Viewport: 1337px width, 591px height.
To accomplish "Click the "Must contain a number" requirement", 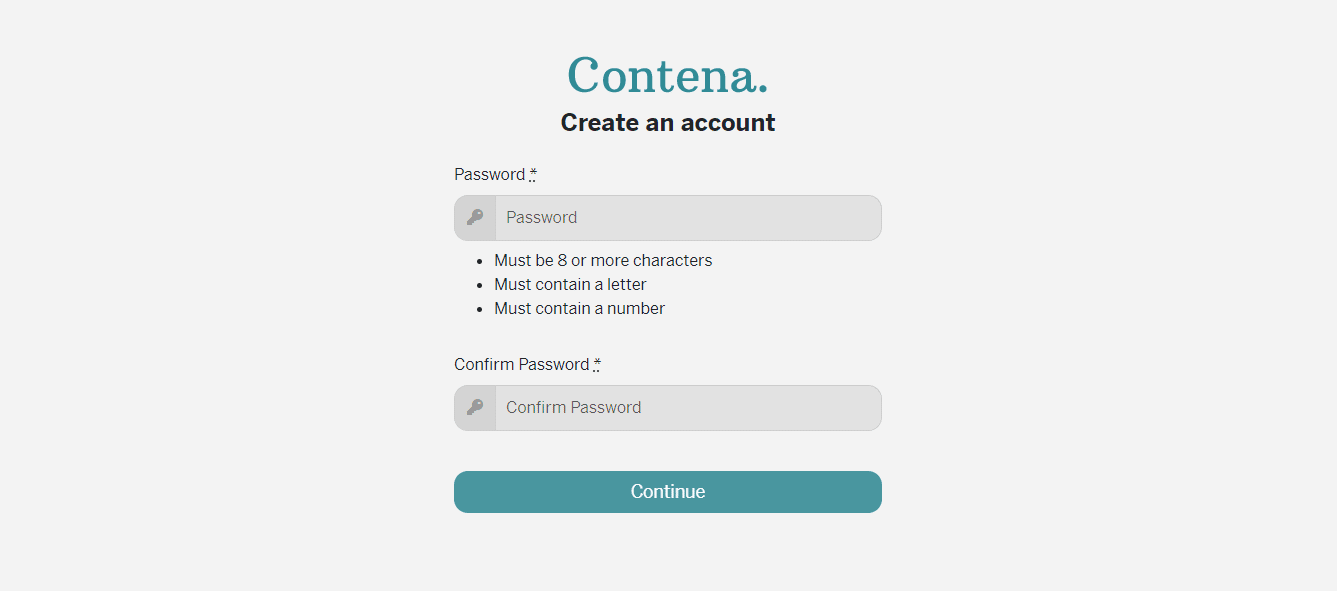I will click(579, 308).
